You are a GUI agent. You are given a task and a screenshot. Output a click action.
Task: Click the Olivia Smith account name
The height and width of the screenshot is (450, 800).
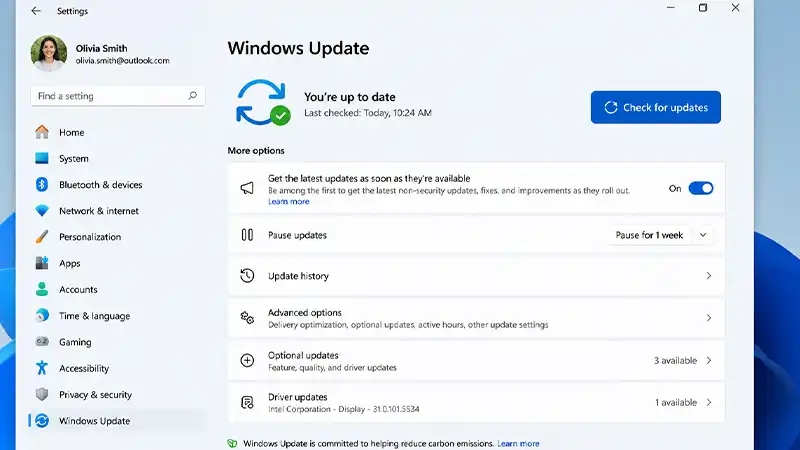pyautogui.click(x=102, y=48)
